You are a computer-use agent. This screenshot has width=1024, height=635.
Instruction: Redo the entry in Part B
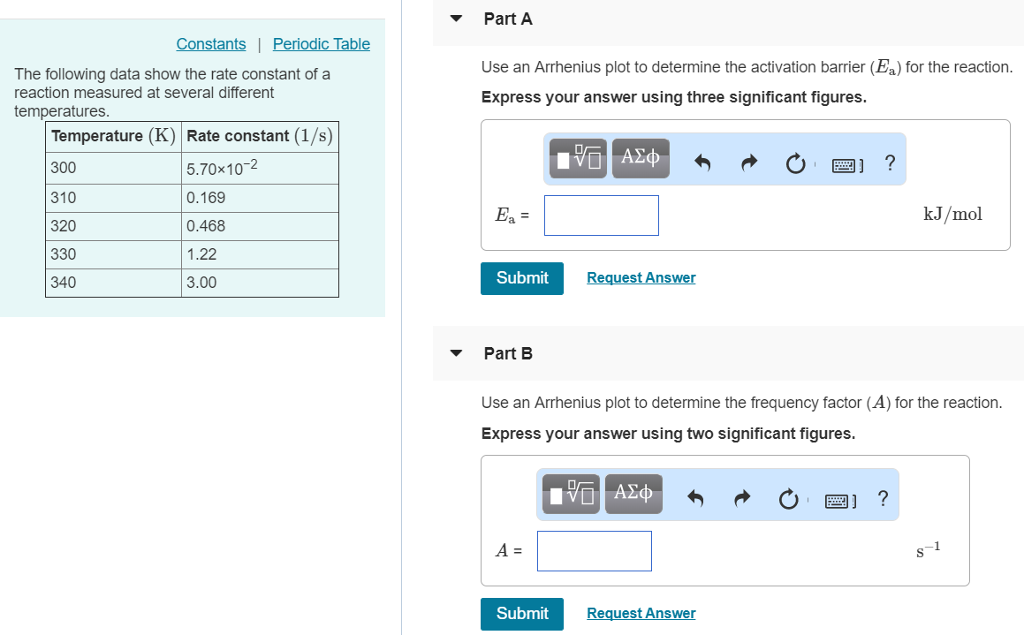tap(741, 497)
